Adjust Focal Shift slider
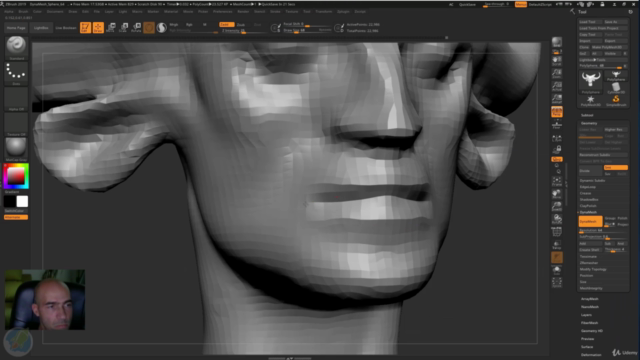Screen dimensions: 640x360 point(306,24)
